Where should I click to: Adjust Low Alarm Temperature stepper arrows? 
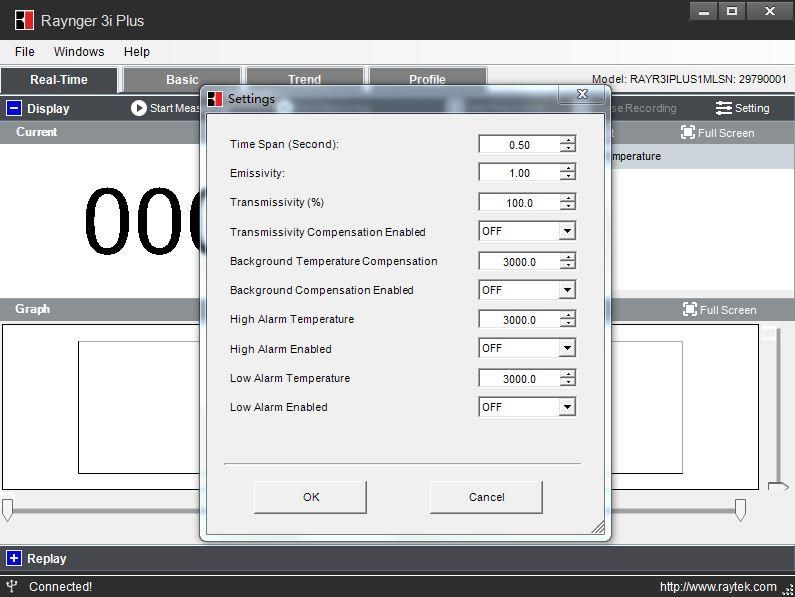[x=568, y=379]
